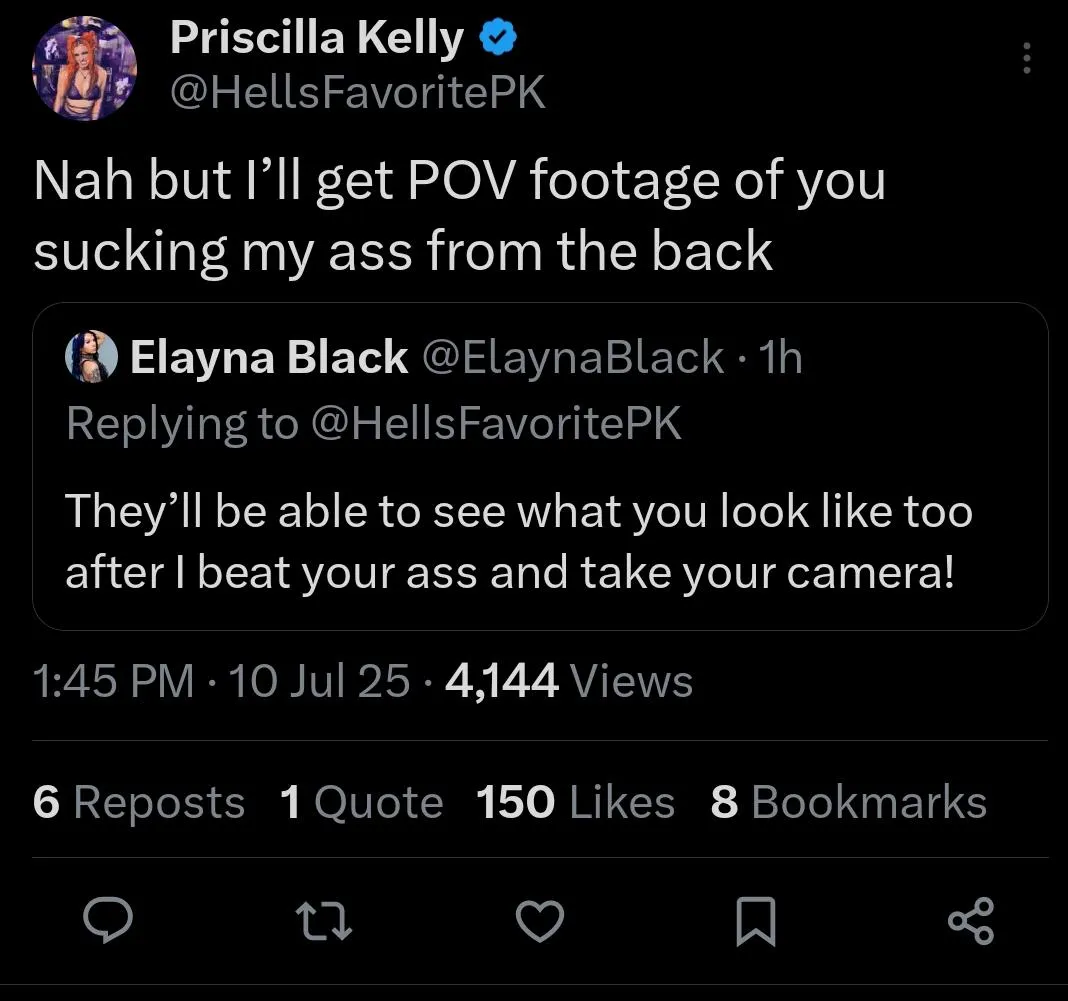The image size is (1068, 1001).
Task: Open the Elayna Black author name in quote
Action: pos(269,357)
